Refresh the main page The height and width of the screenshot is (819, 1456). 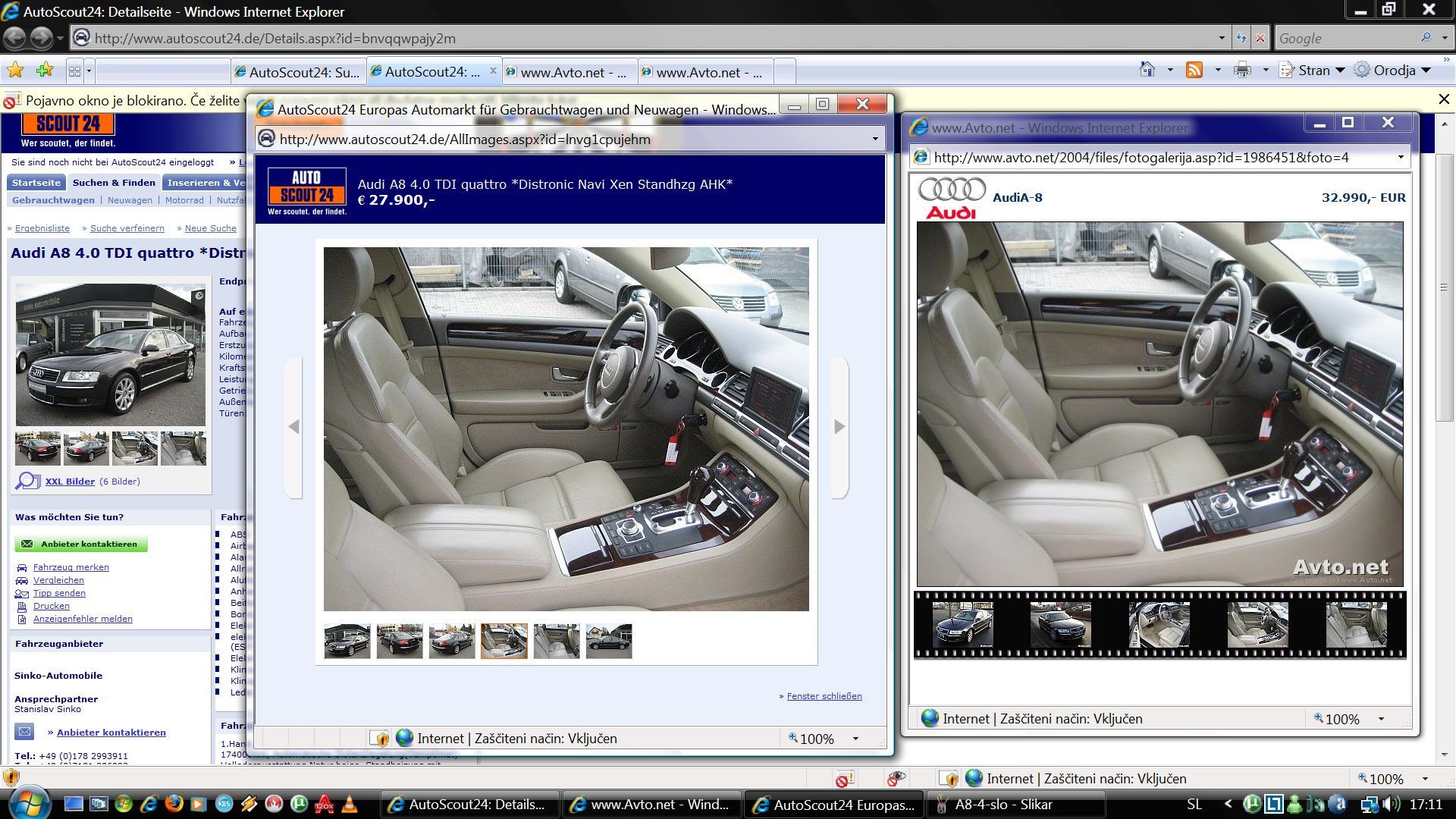(1241, 38)
